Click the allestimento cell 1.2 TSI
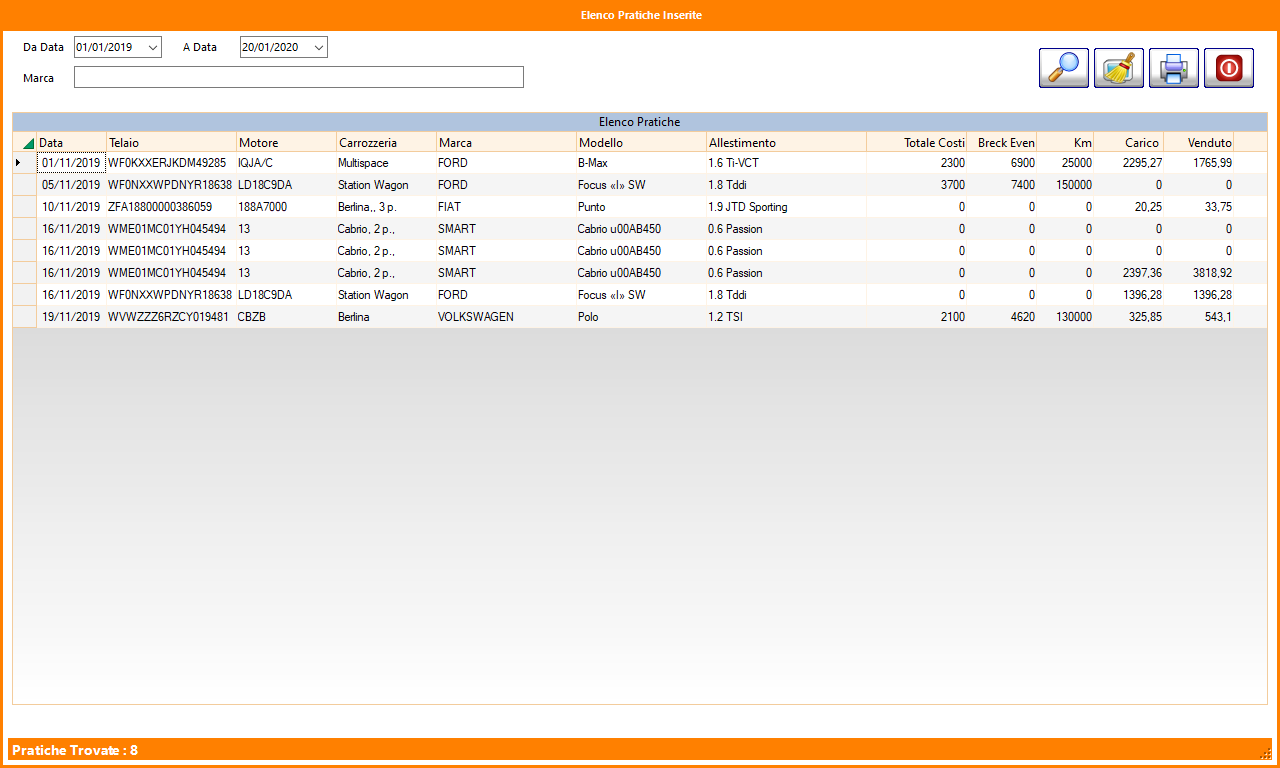This screenshot has height=768, width=1280. coord(786,316)
